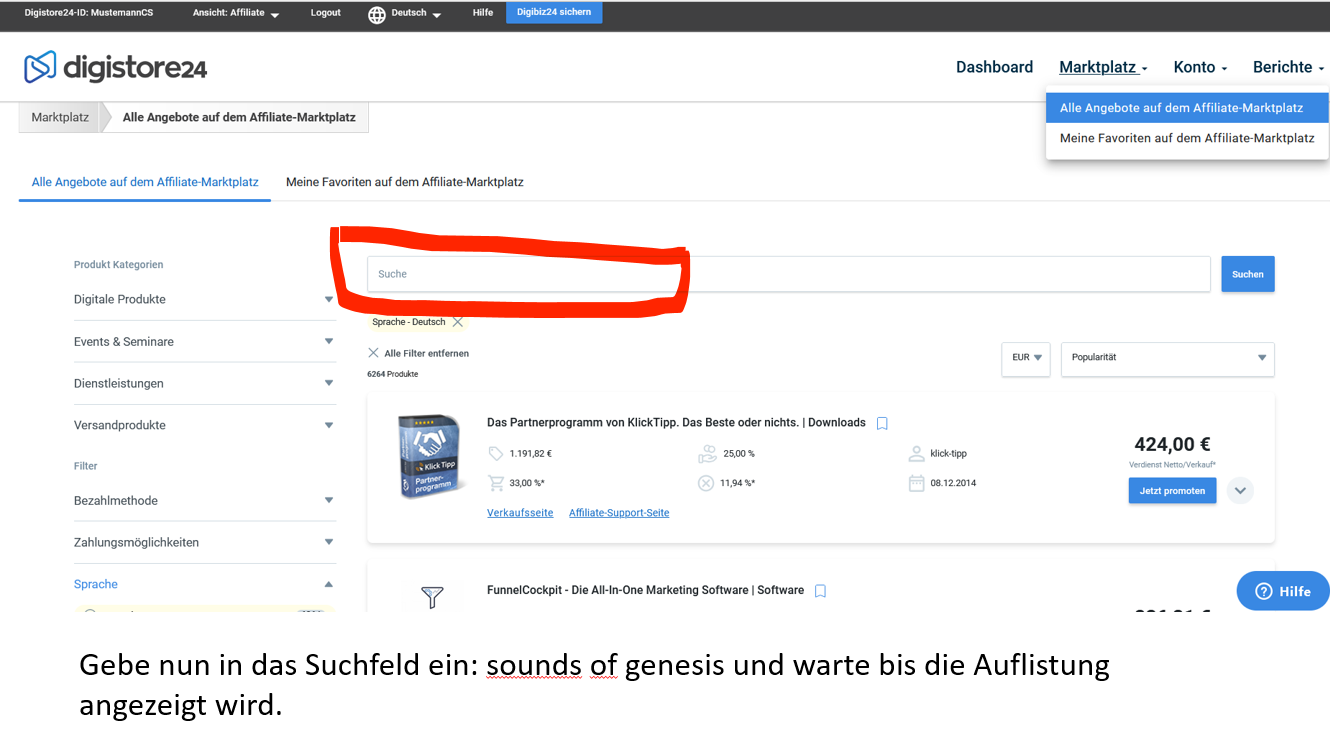Open the Popularität sort dropdown

(1167, 358)
